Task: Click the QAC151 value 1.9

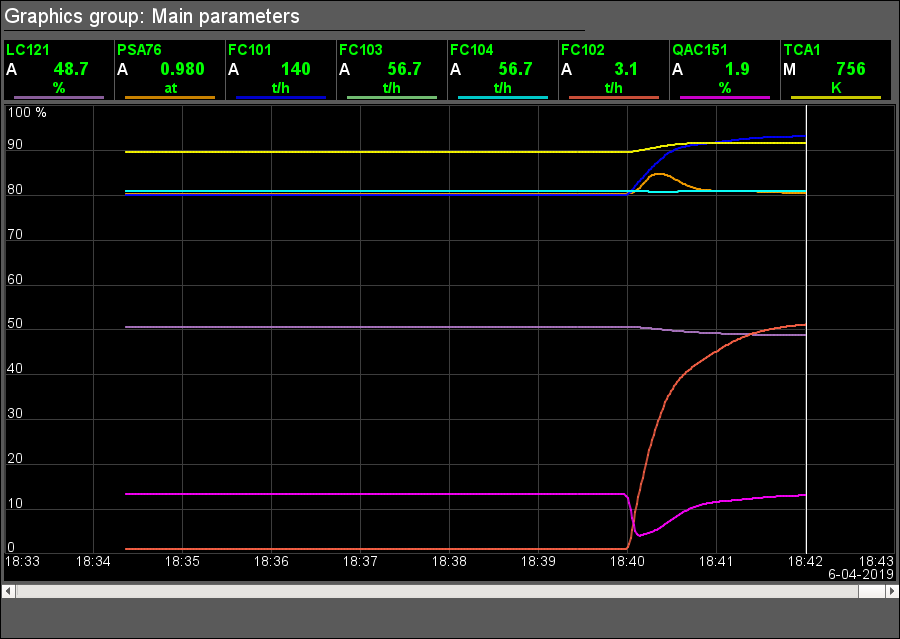Action: (x=738, y=69)
